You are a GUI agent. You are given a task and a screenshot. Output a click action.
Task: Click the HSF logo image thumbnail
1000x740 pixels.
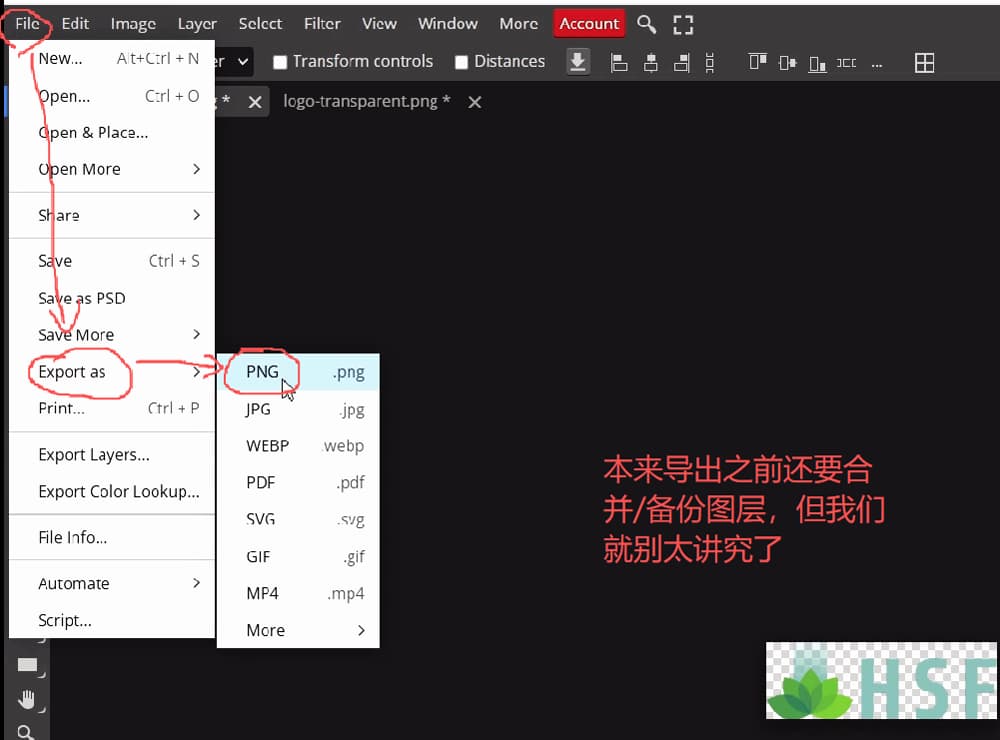click(x=881, y=680)
